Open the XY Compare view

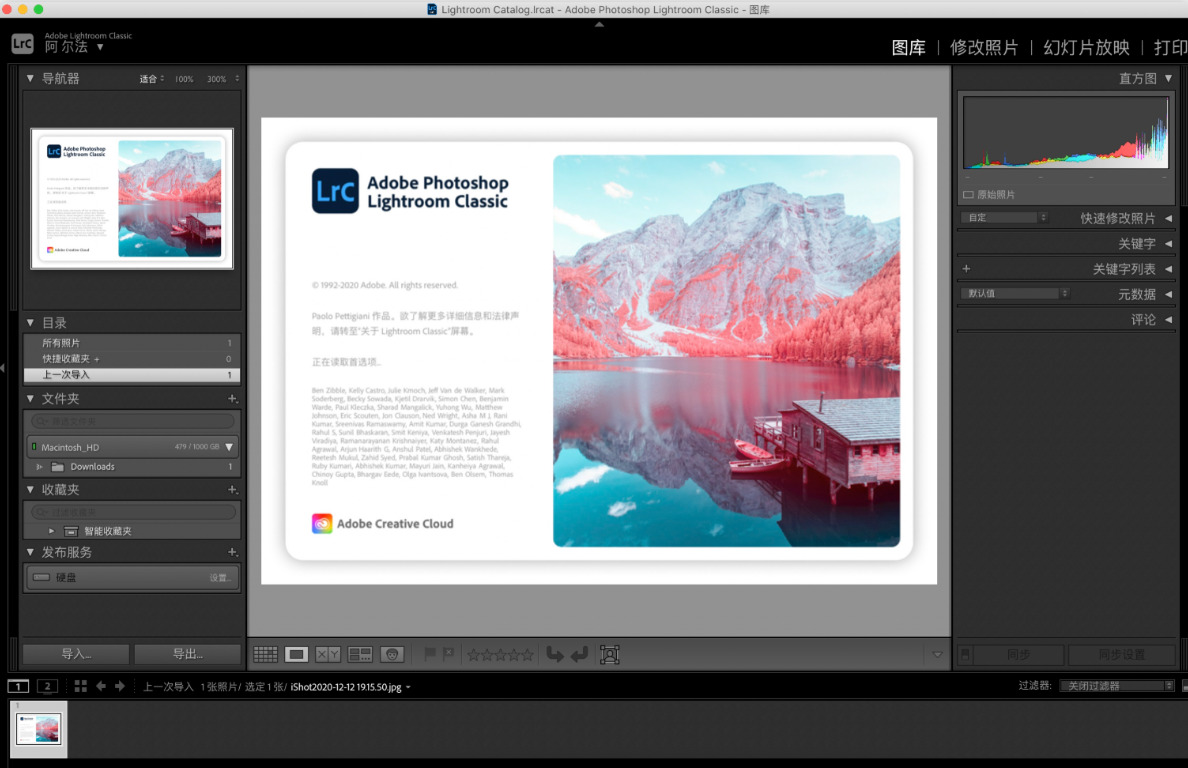(328, 654)
